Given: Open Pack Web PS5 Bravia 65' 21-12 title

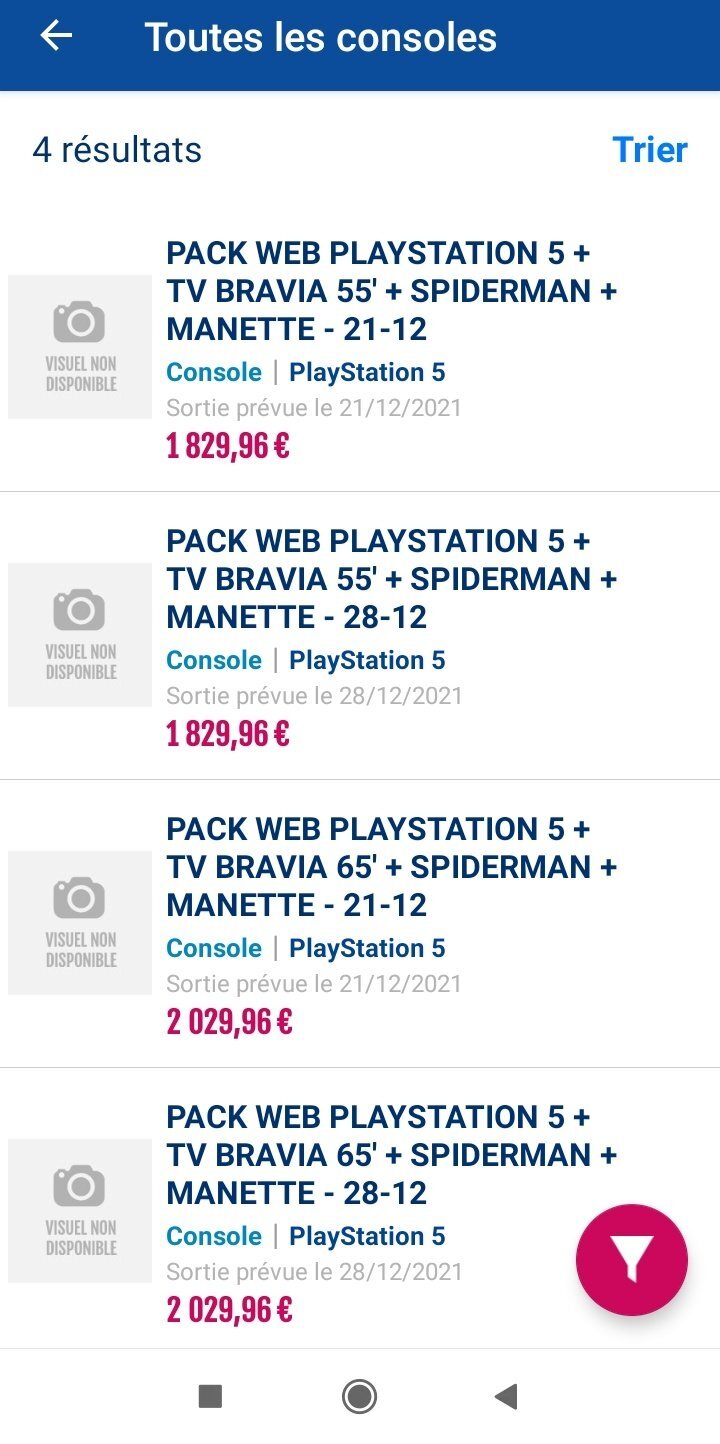Looking at the screenshot, I should [x=392, y=867].
